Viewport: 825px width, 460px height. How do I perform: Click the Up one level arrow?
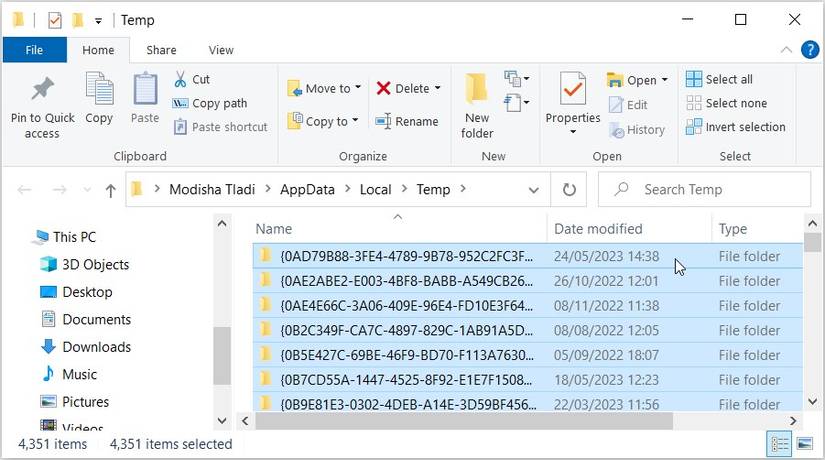(x=110, y=190)
